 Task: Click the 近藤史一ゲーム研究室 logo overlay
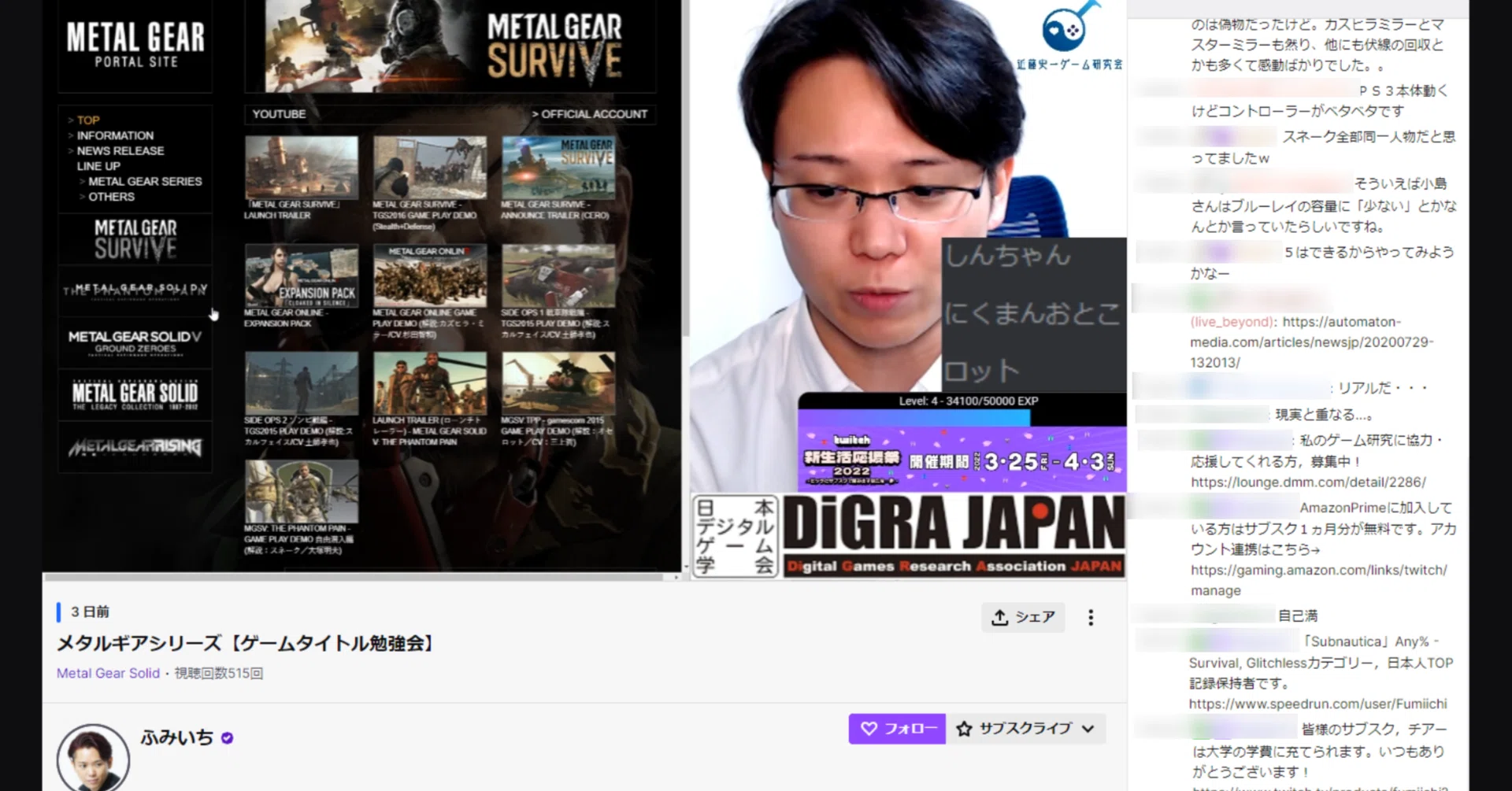click(x=1069, y=35)
